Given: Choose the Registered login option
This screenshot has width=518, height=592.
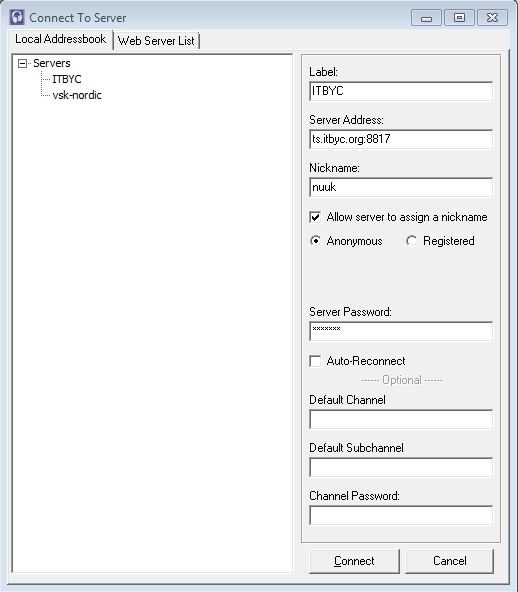Looking at the screenshot, I should tap(411, 241).
